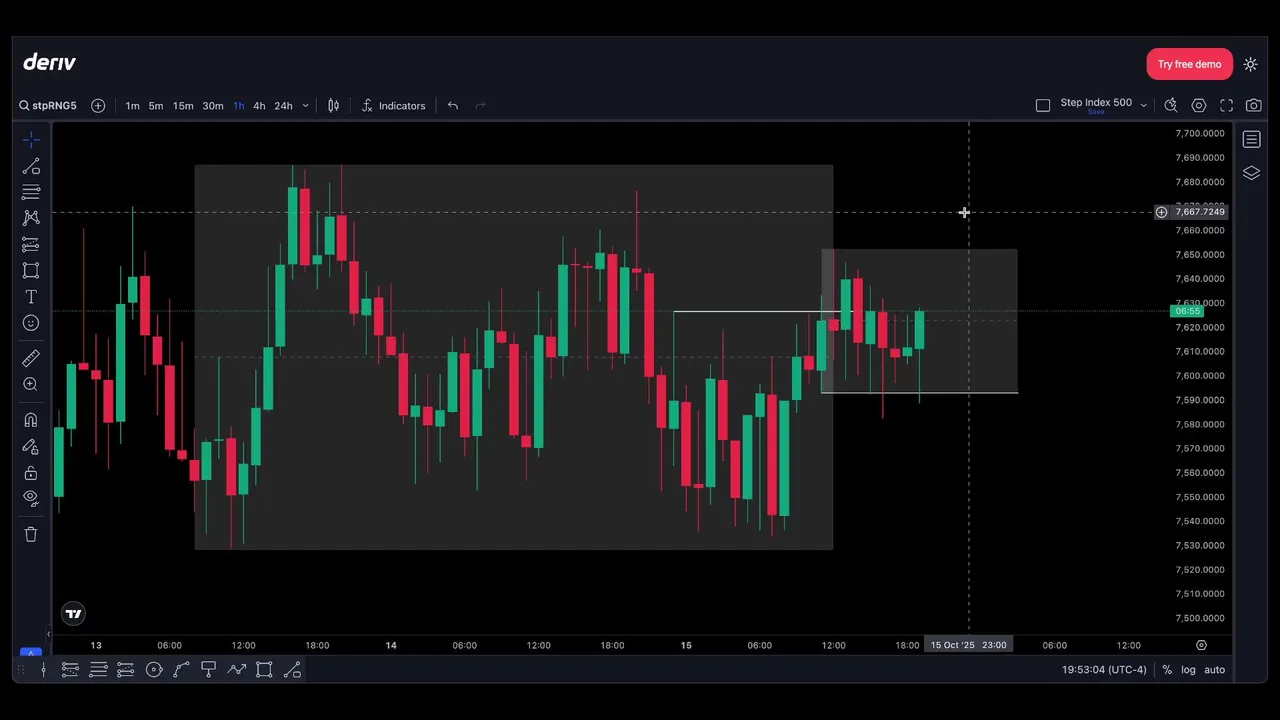Image resolution: width=1280 pixels, height=720 pixels.
Task: Select curve tool in favorites toolbar
Action: pyautogui.click(x=181, y=670)
